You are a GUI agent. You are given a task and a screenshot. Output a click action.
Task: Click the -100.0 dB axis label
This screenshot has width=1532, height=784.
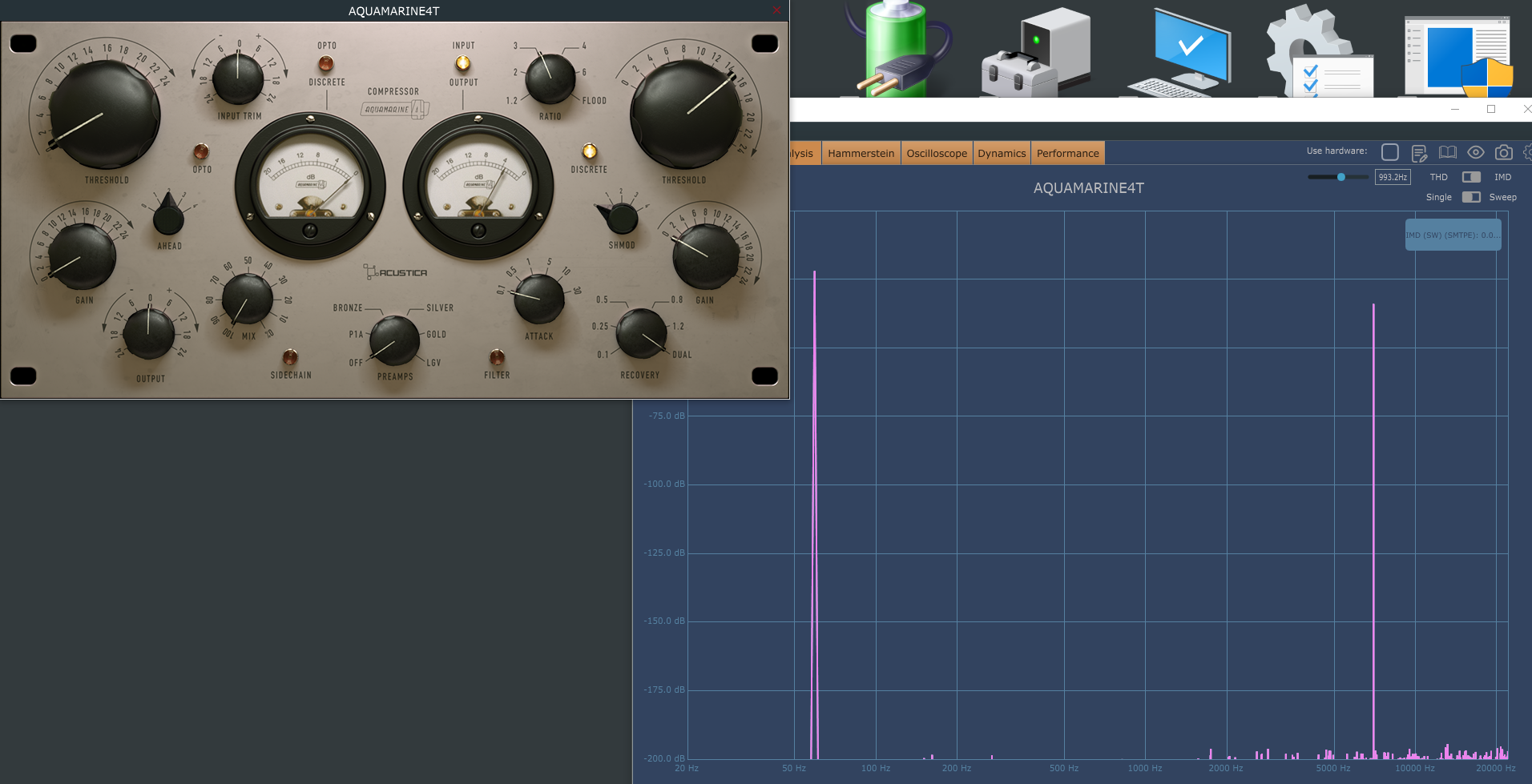pos(664,484)
